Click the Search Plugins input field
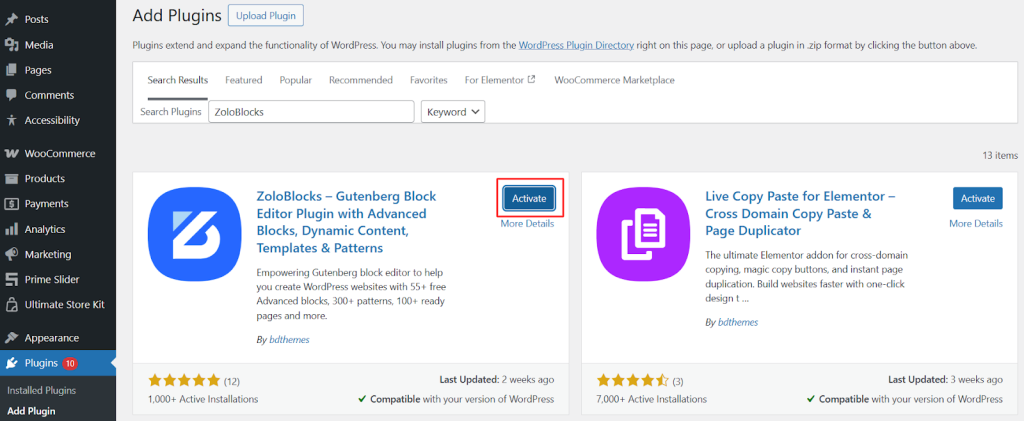The height and width of the screenshot is (421, 1024). coord(312,112)
